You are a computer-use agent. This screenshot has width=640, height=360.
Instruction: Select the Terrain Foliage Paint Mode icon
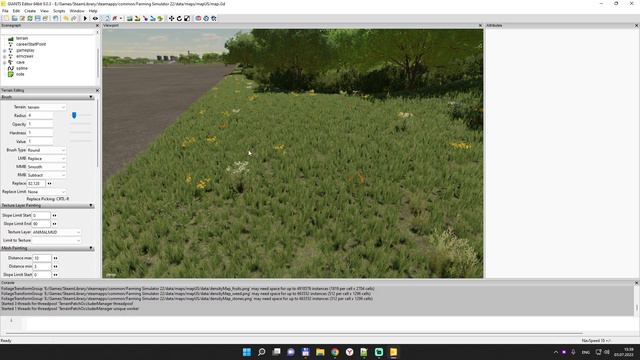click(x=145, y=18)
